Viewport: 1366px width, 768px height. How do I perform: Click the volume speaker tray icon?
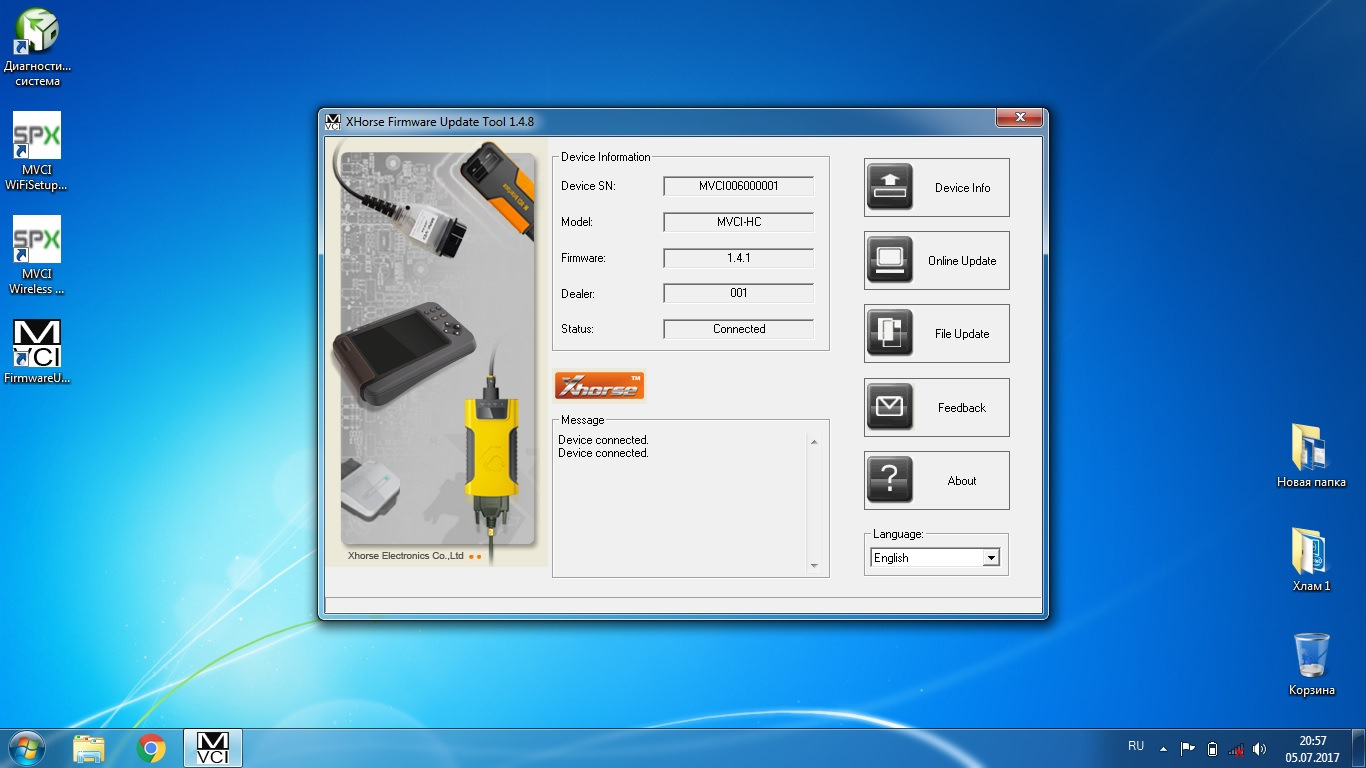click(x=1260, y=748)
